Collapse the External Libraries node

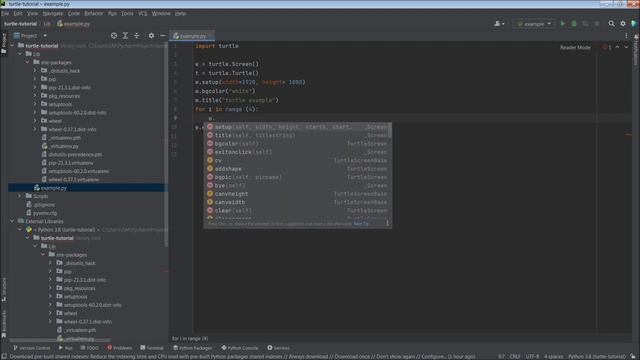click(x=12, y=221)
